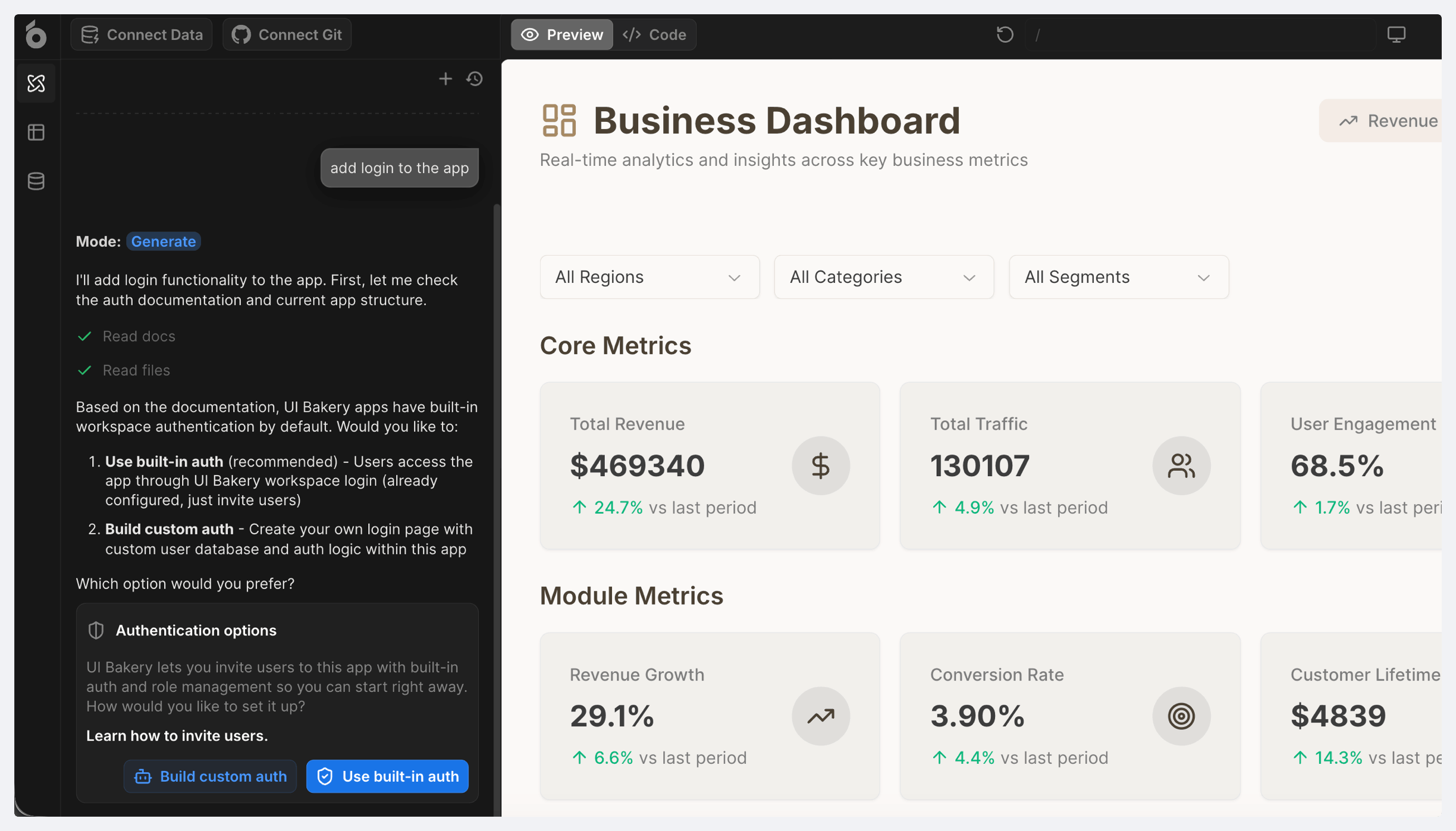Expand the All Categories dropdown
Screen dimensions: 1456x831
(883, 277)
